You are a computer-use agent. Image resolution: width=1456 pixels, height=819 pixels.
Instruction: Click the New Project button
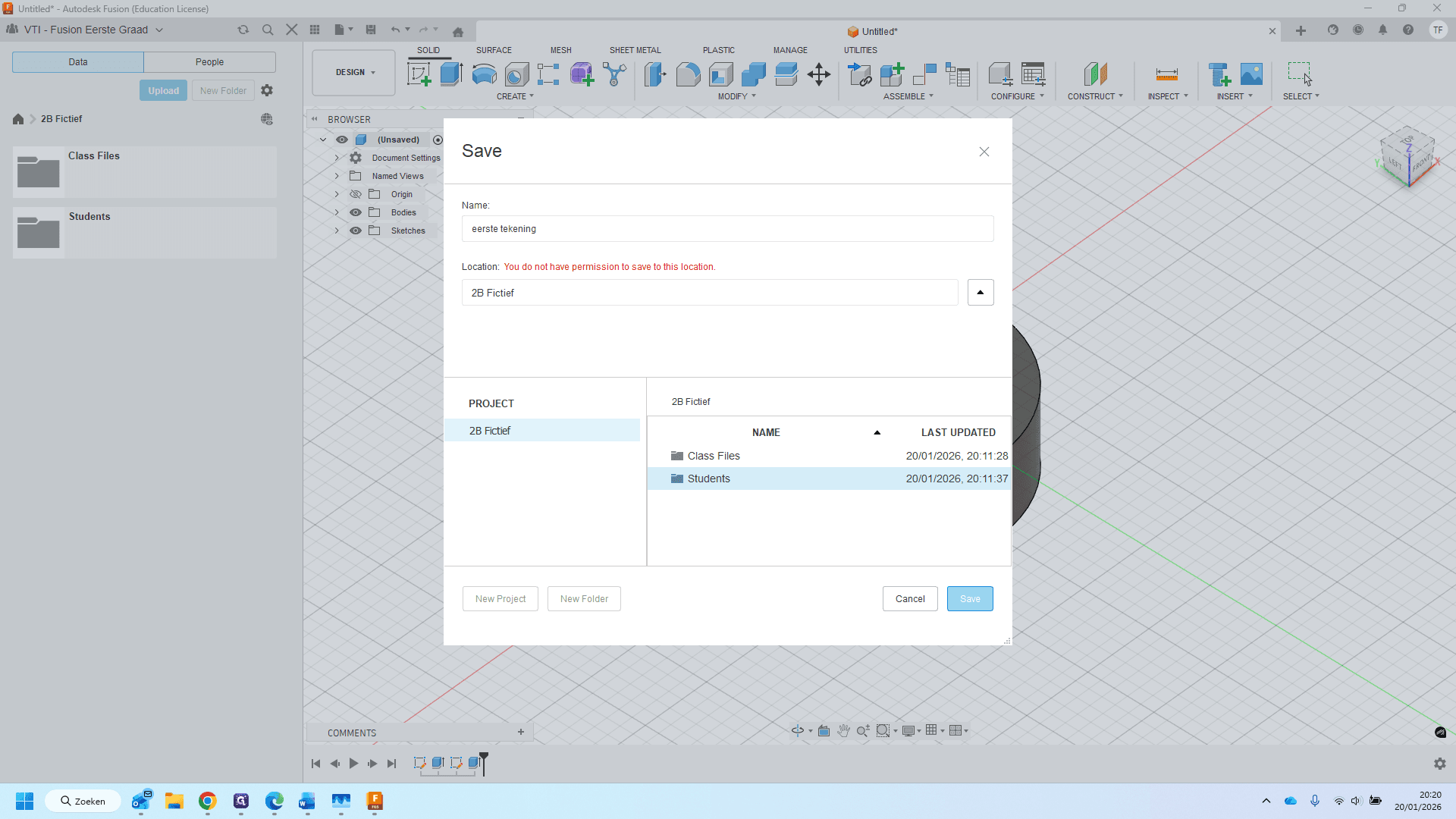(x=500, y=599)
